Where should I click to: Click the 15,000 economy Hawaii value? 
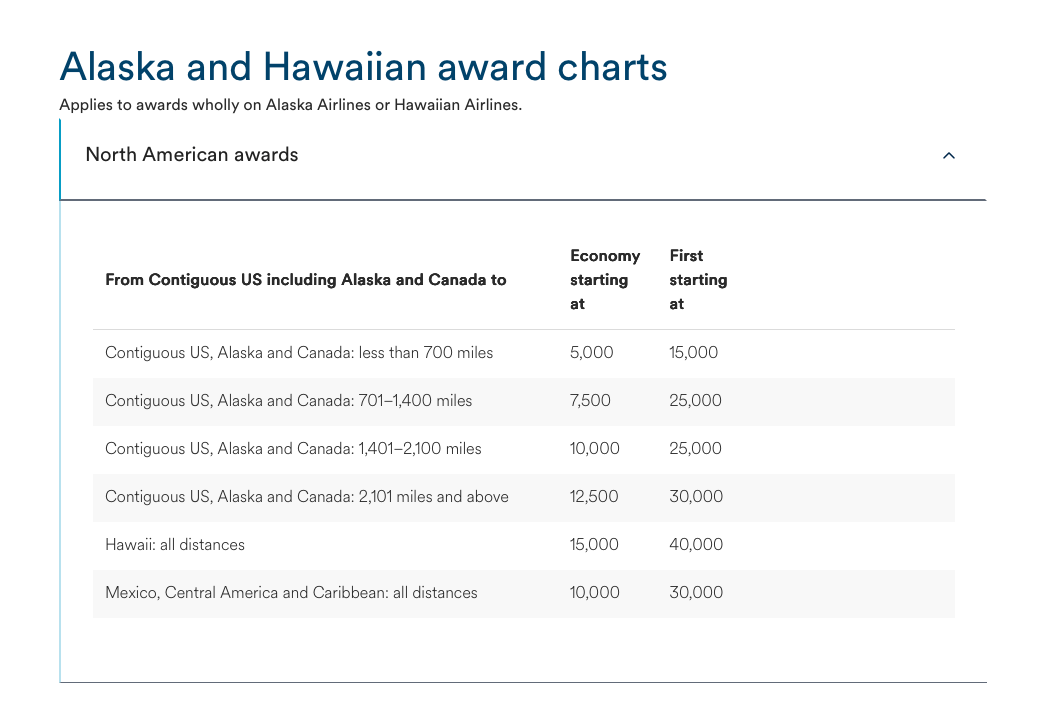(x=594, y=545)
